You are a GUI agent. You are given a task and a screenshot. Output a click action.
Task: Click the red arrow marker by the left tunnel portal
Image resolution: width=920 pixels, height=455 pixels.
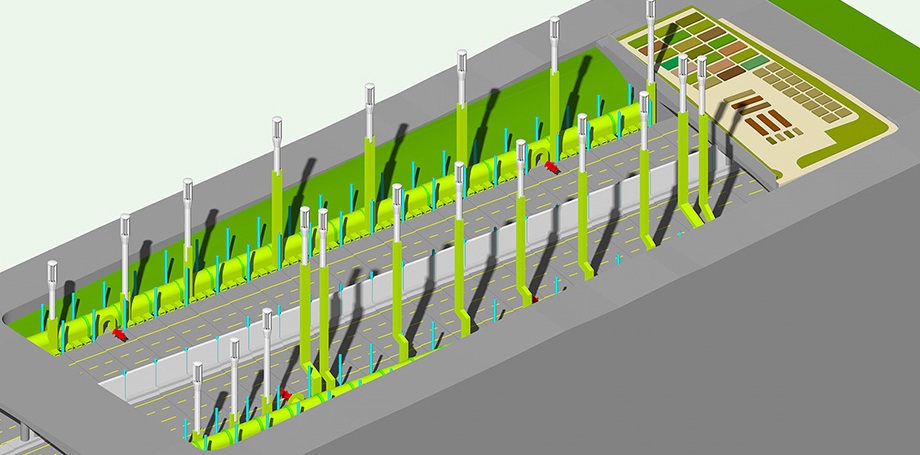tap(120, 334)
